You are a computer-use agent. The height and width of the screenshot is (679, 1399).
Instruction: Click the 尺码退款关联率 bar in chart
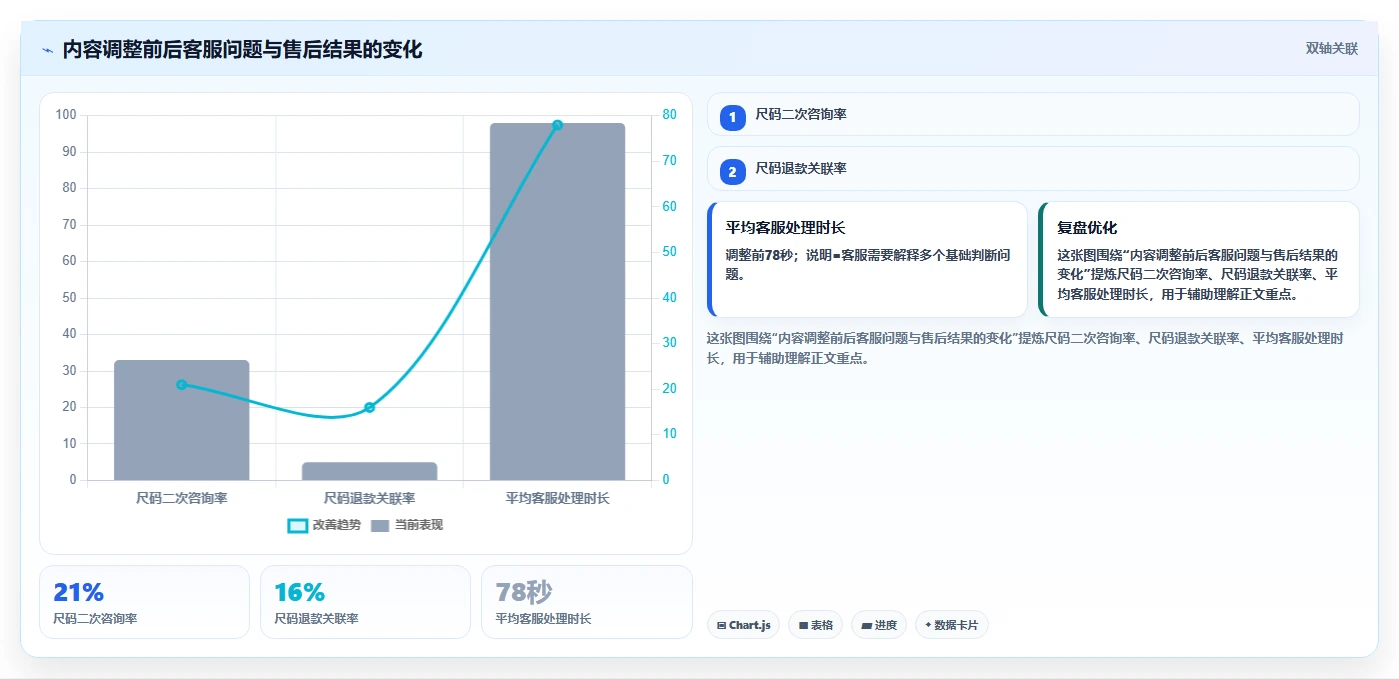[369, 471]
